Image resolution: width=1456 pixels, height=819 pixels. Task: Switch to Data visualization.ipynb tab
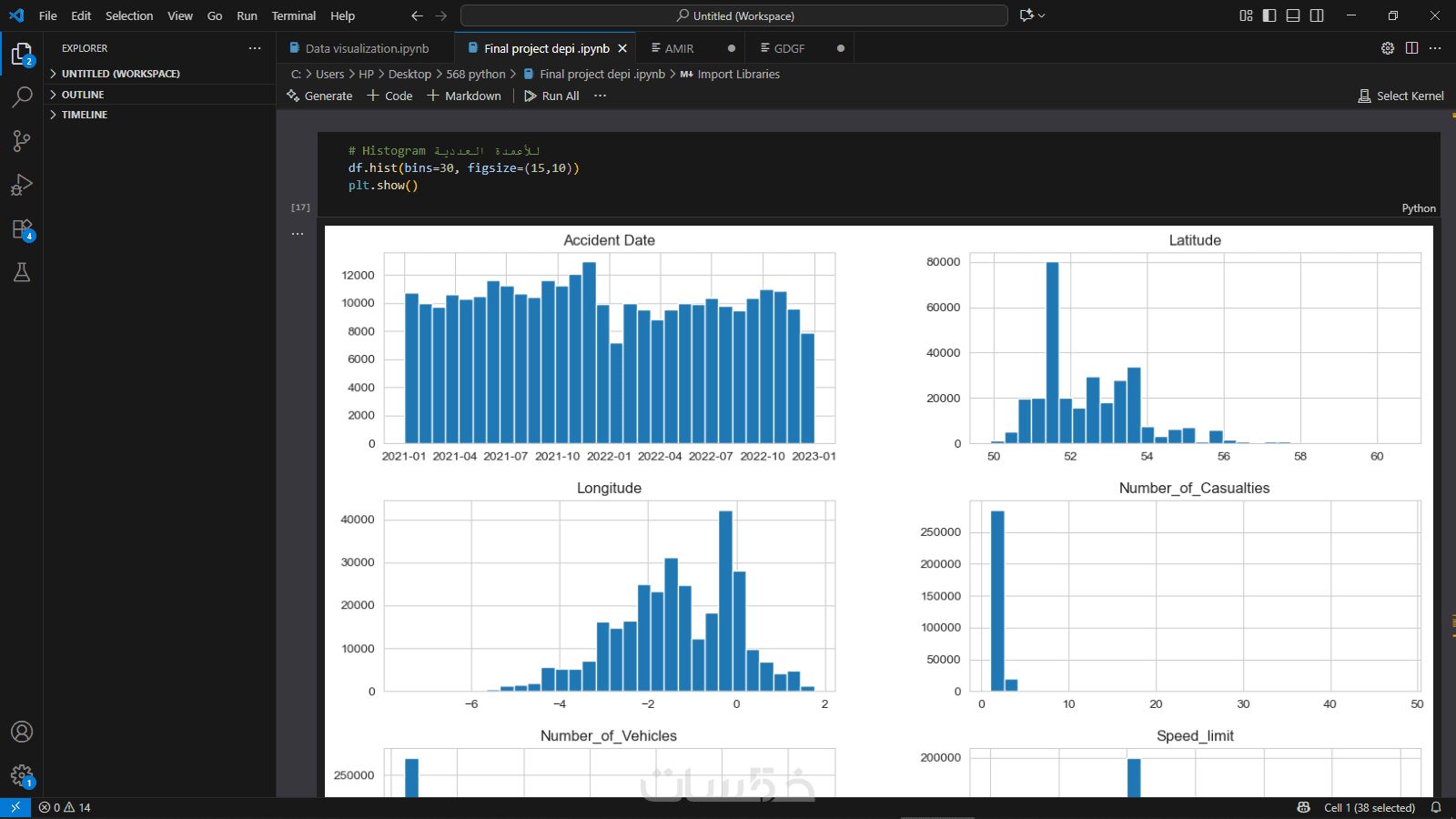pos(366,48)
